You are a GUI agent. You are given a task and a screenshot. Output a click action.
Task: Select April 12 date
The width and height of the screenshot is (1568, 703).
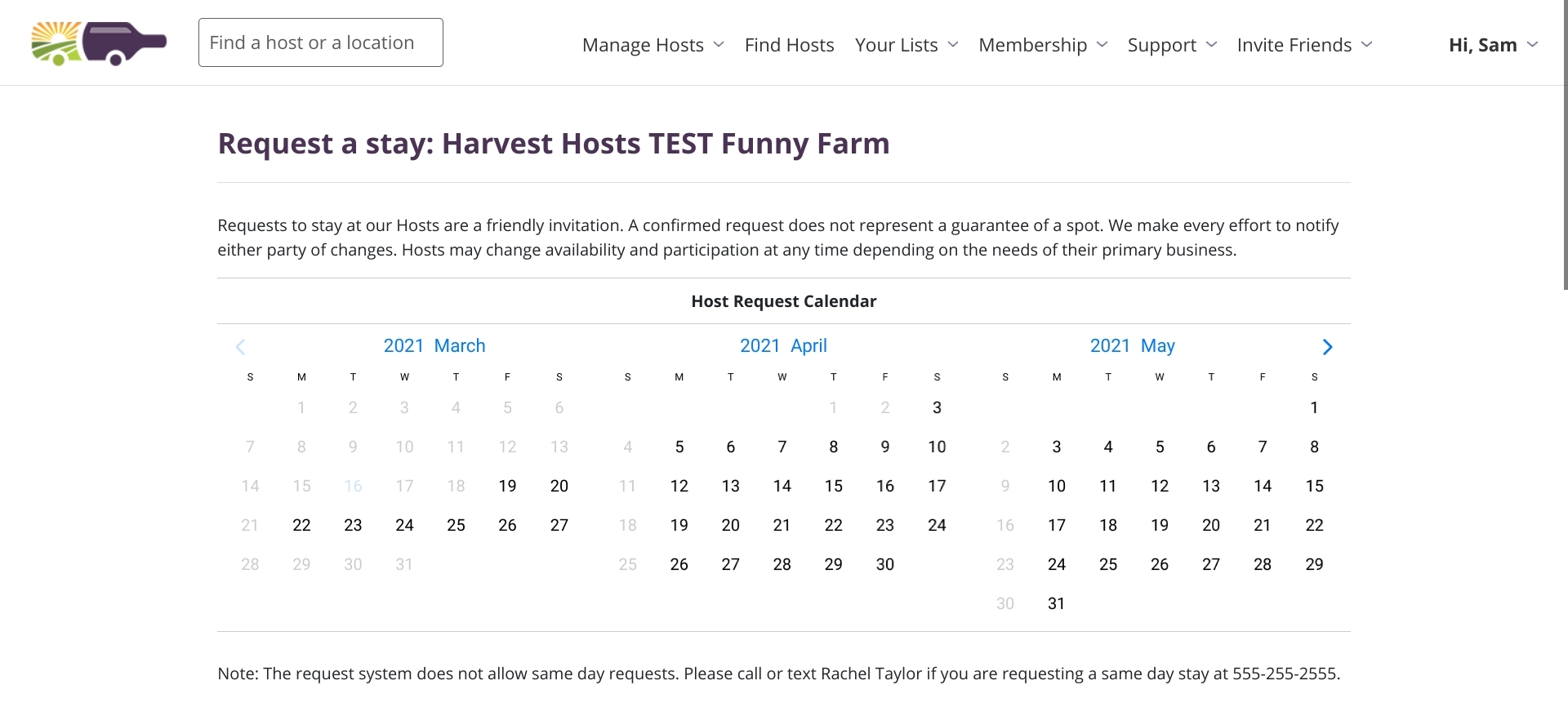coord(679,486)
